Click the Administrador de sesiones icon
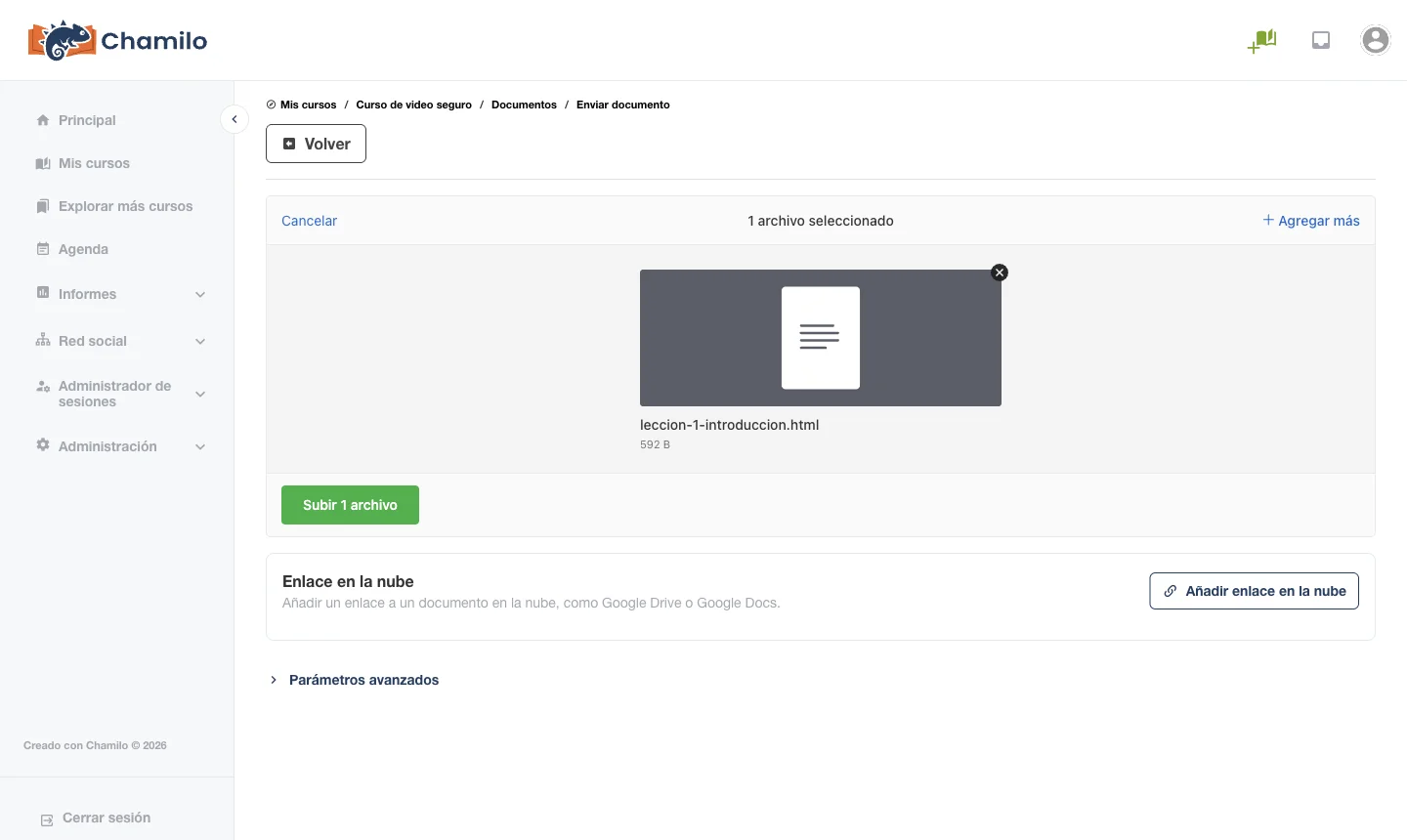 (x=43, y=387)
